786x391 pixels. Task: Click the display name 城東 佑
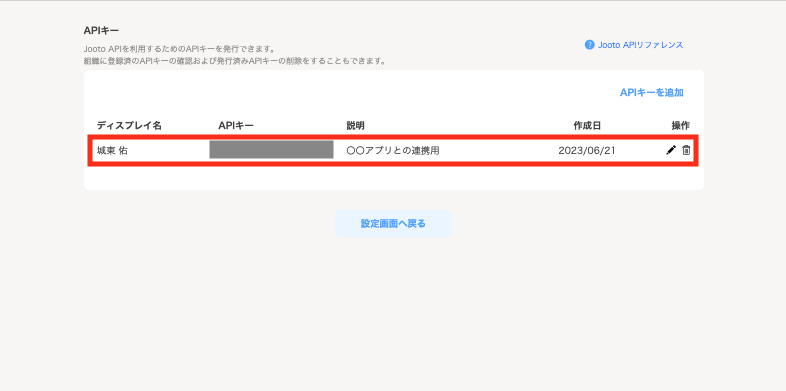coord(112,150)
